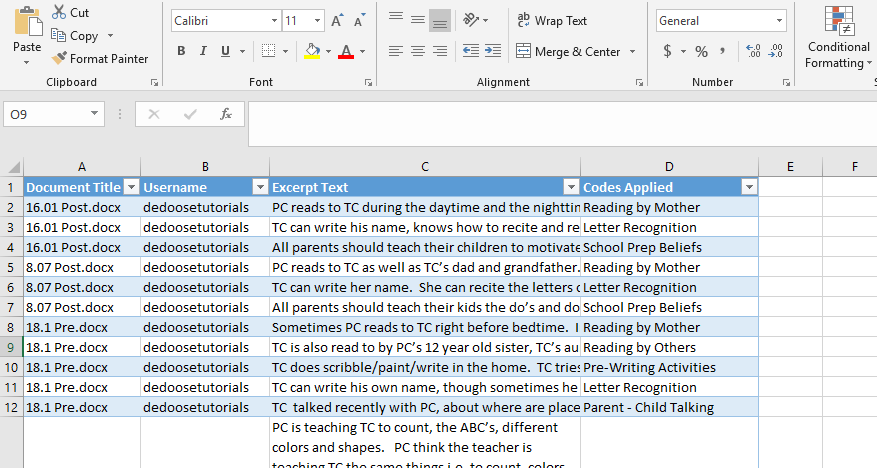
Task: Expand borders dropdown arrow
Action: [285, 51]
